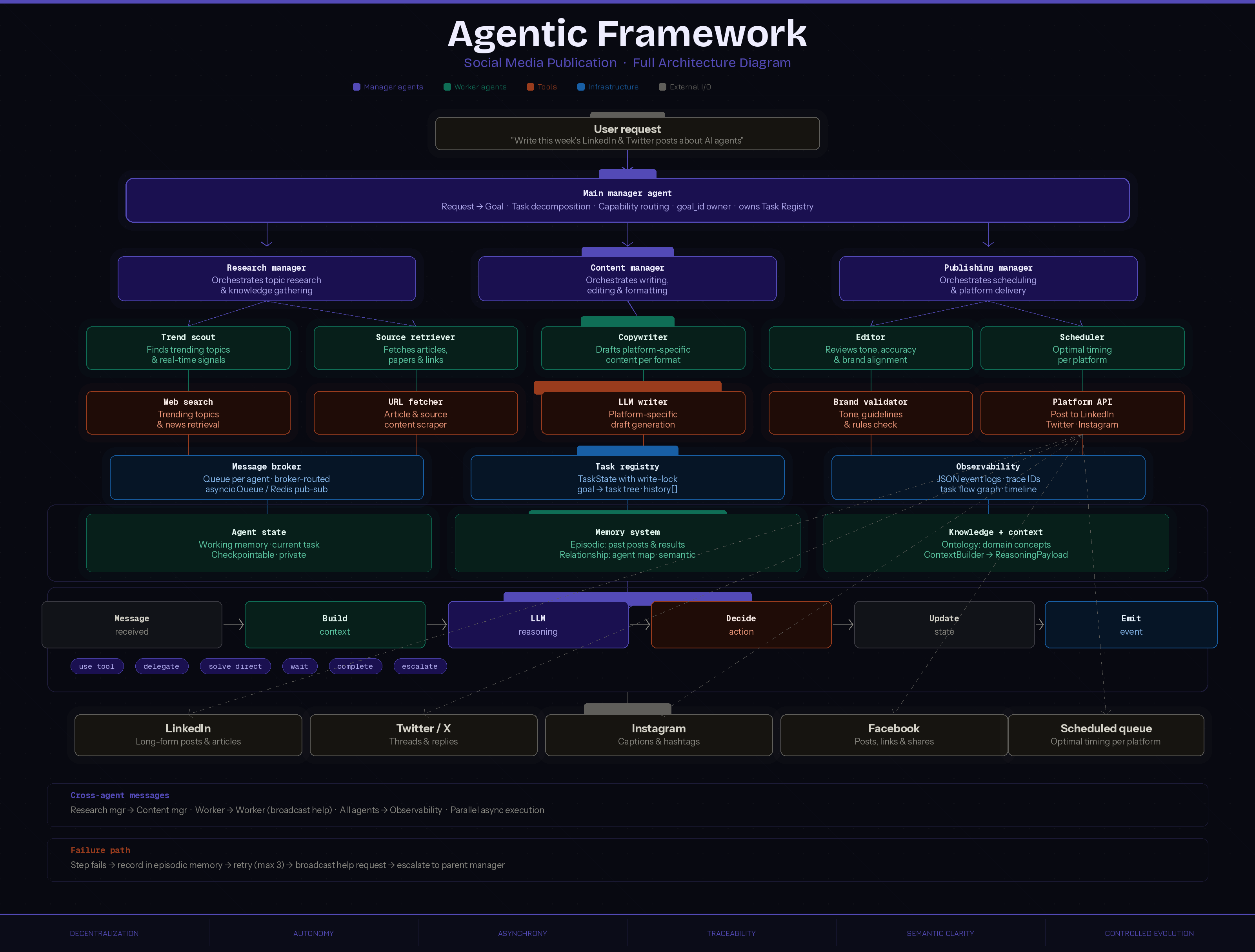Click the LLM reasoning step

coord(538,624)
